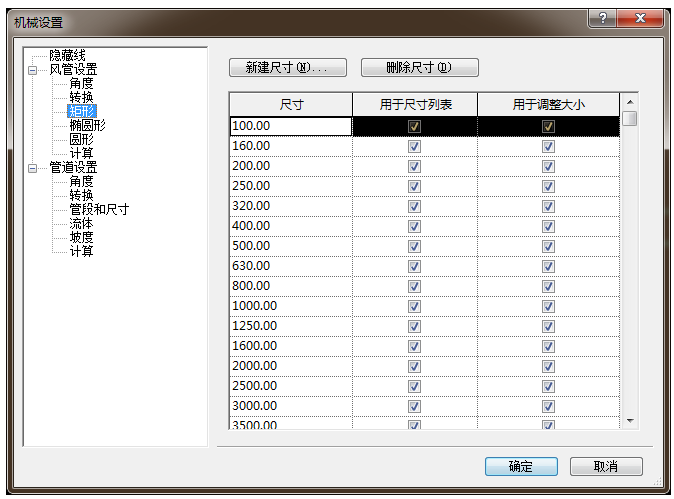Screen dimensions: 674x499
Task: Select 角度 under 风管设置
Action: coord(81,83)
